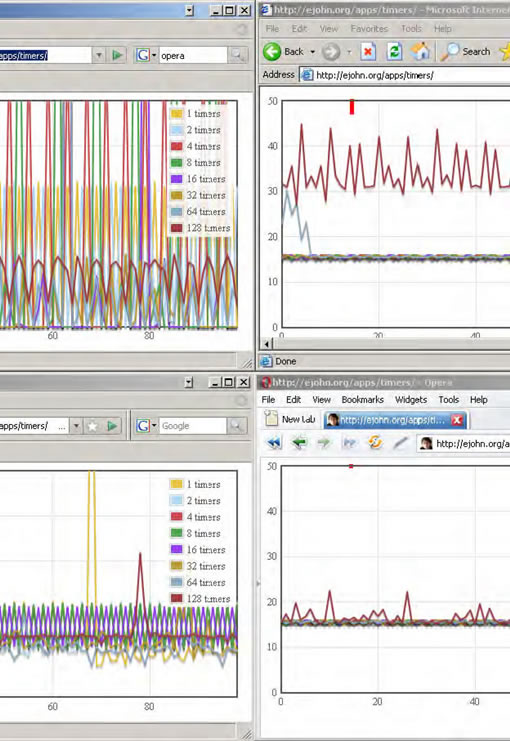The width and height of the screenshot is (510, 741).
Task: Click Opera's green Forward arrow
Action: click(x=324, y=443)
